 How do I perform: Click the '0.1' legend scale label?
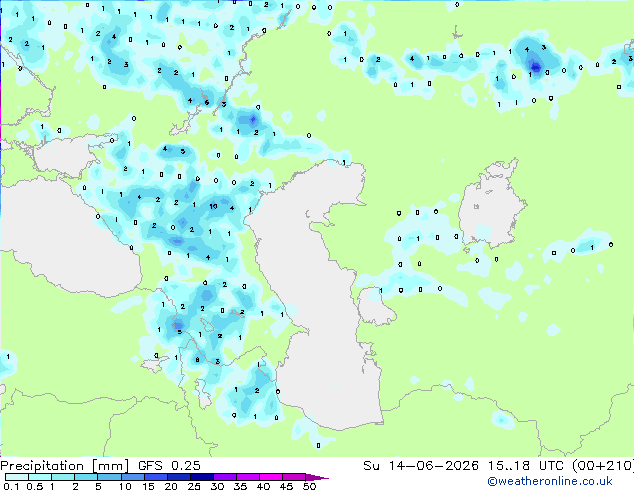point(11,486)
